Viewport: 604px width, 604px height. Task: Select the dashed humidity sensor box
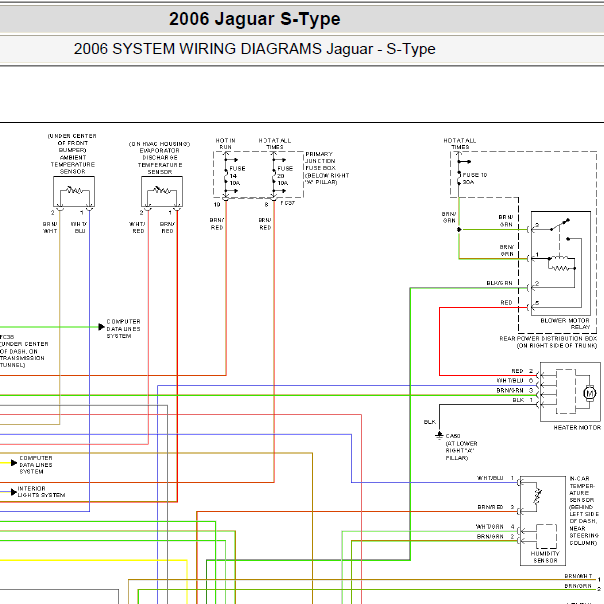point(546,536)
